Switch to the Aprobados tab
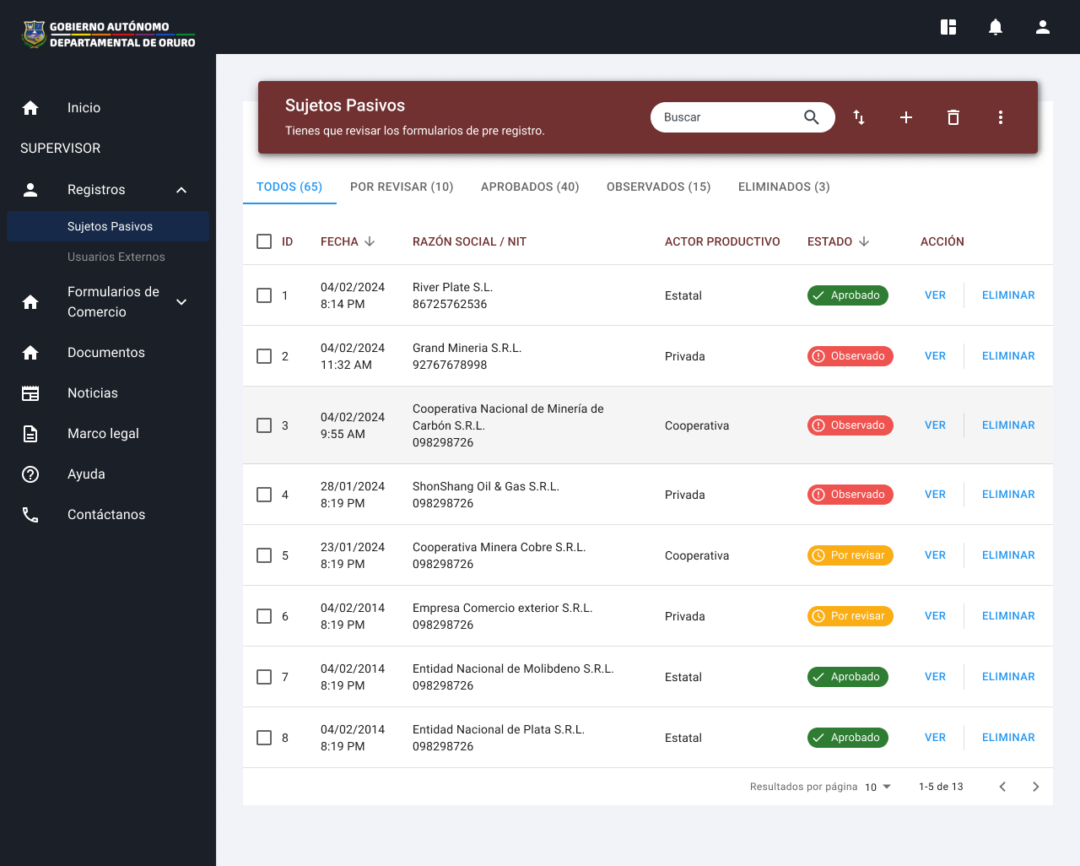The image size is (1080, 866). [529, 187]
